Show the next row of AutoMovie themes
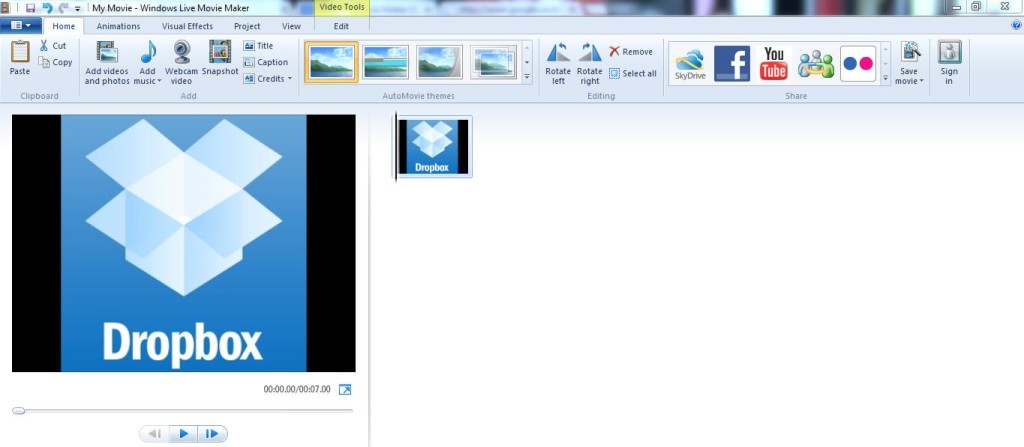Viewport: 1024px width, 447px height. coord(527,62)
